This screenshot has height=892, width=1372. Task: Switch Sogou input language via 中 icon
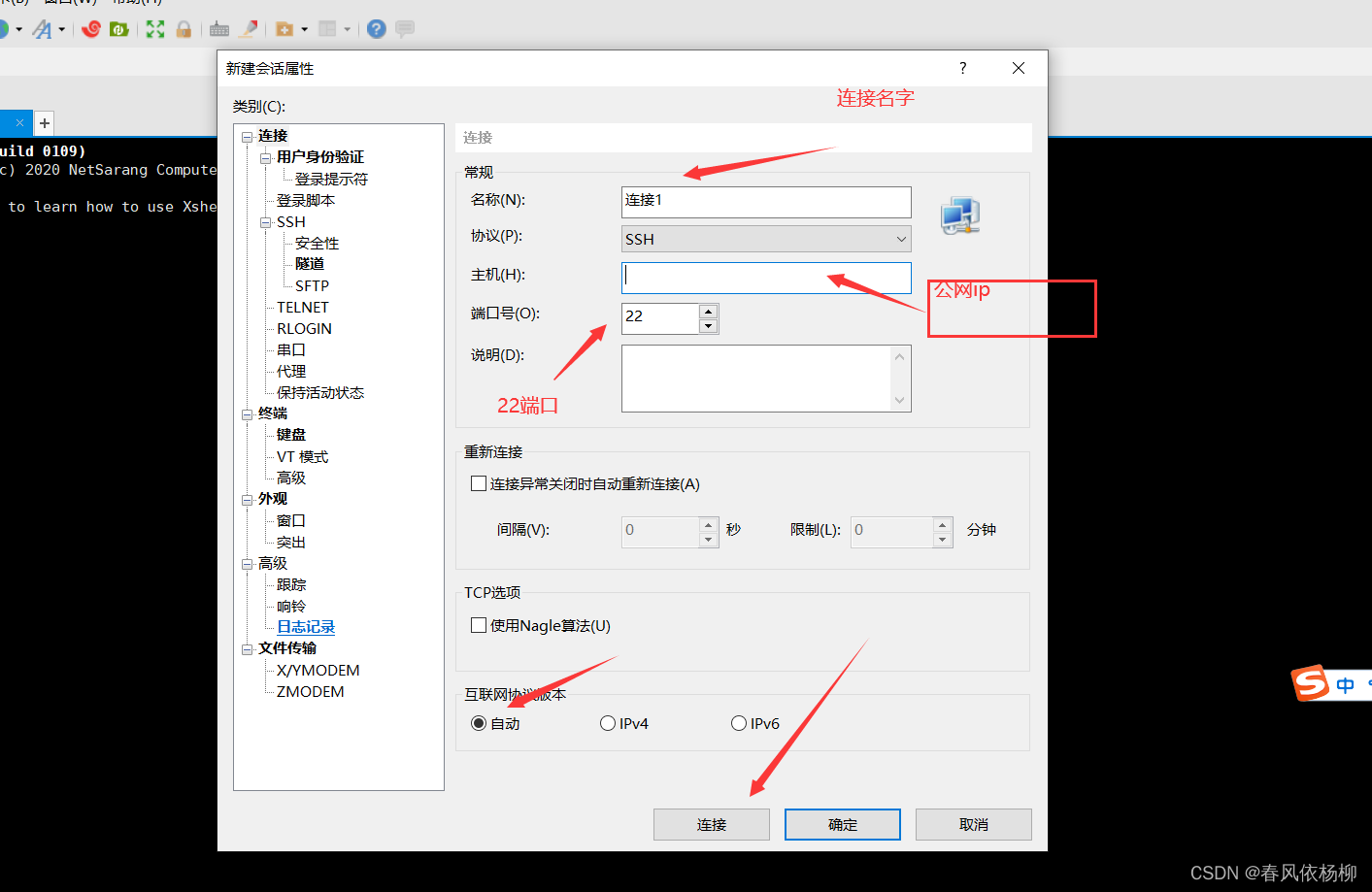1345,685
